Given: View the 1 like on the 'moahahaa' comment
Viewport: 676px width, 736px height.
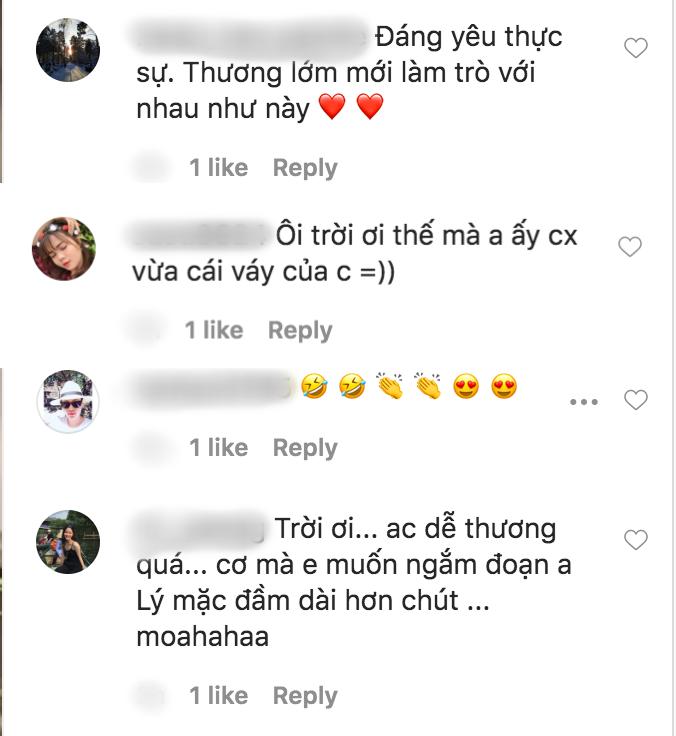Looking at the screenshot, I should pyautogui.click(x=219, y=695).
